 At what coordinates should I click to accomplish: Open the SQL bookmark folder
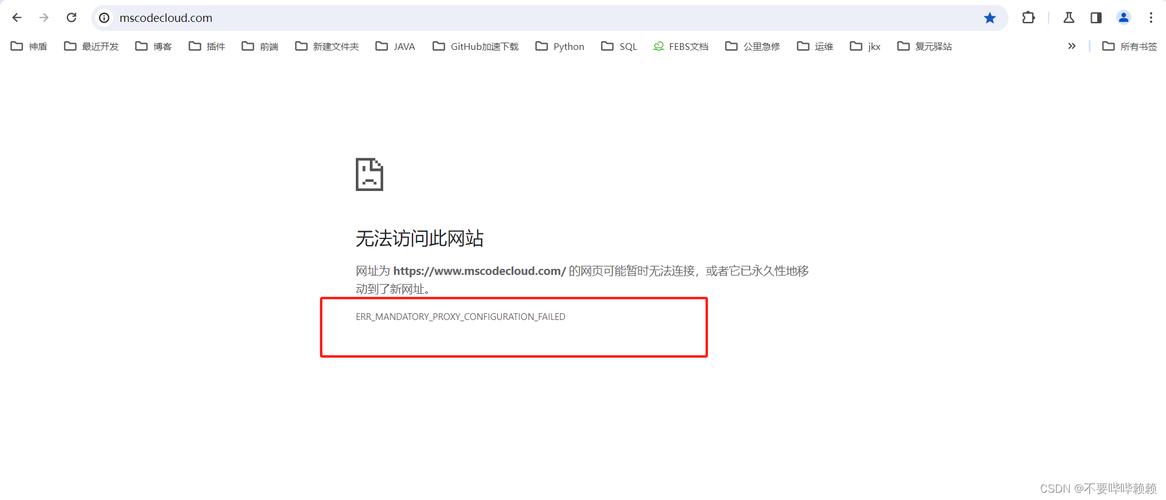[x=619, y=46]
